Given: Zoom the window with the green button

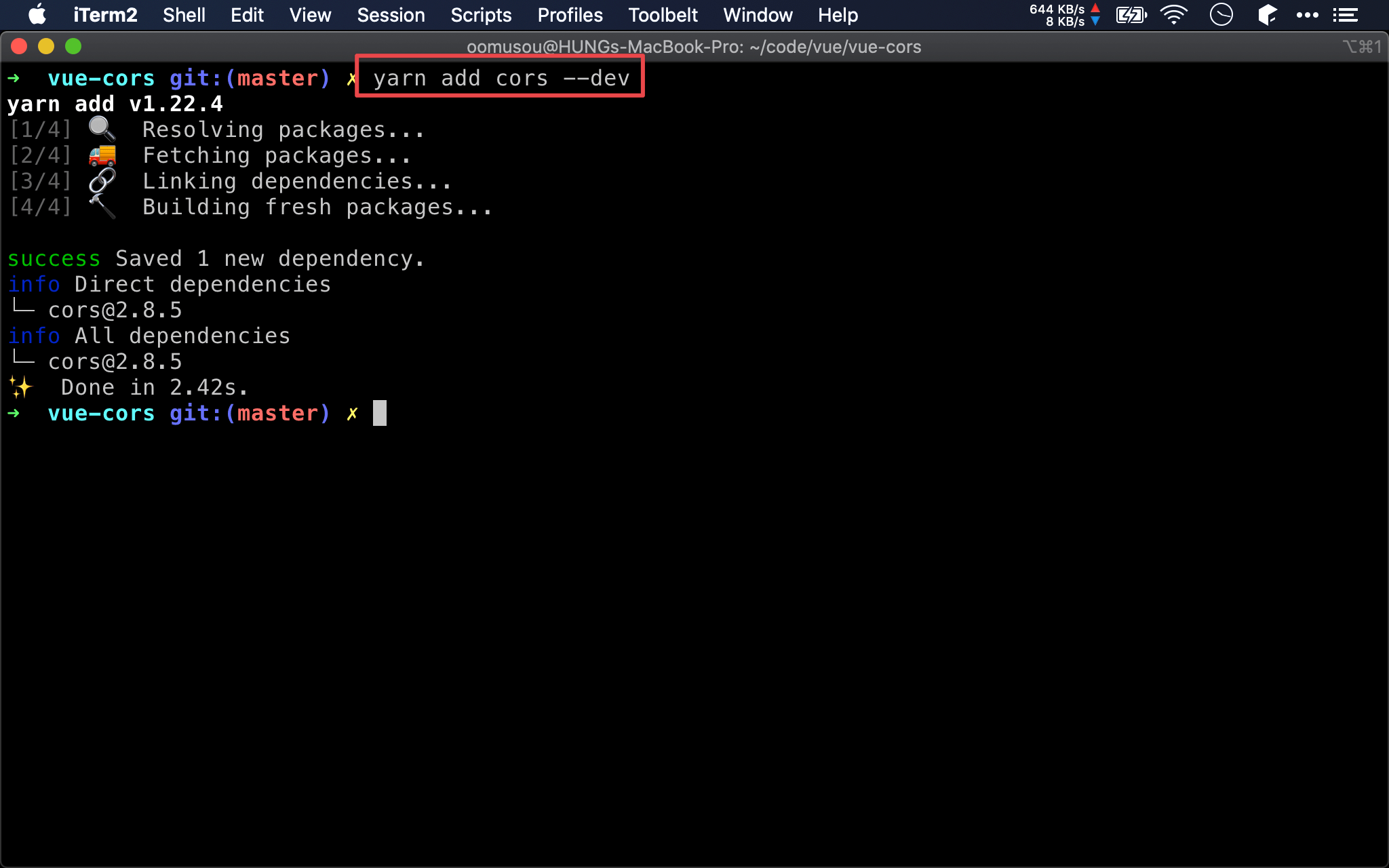Looking at the screenshot, I should click(73, 46).
